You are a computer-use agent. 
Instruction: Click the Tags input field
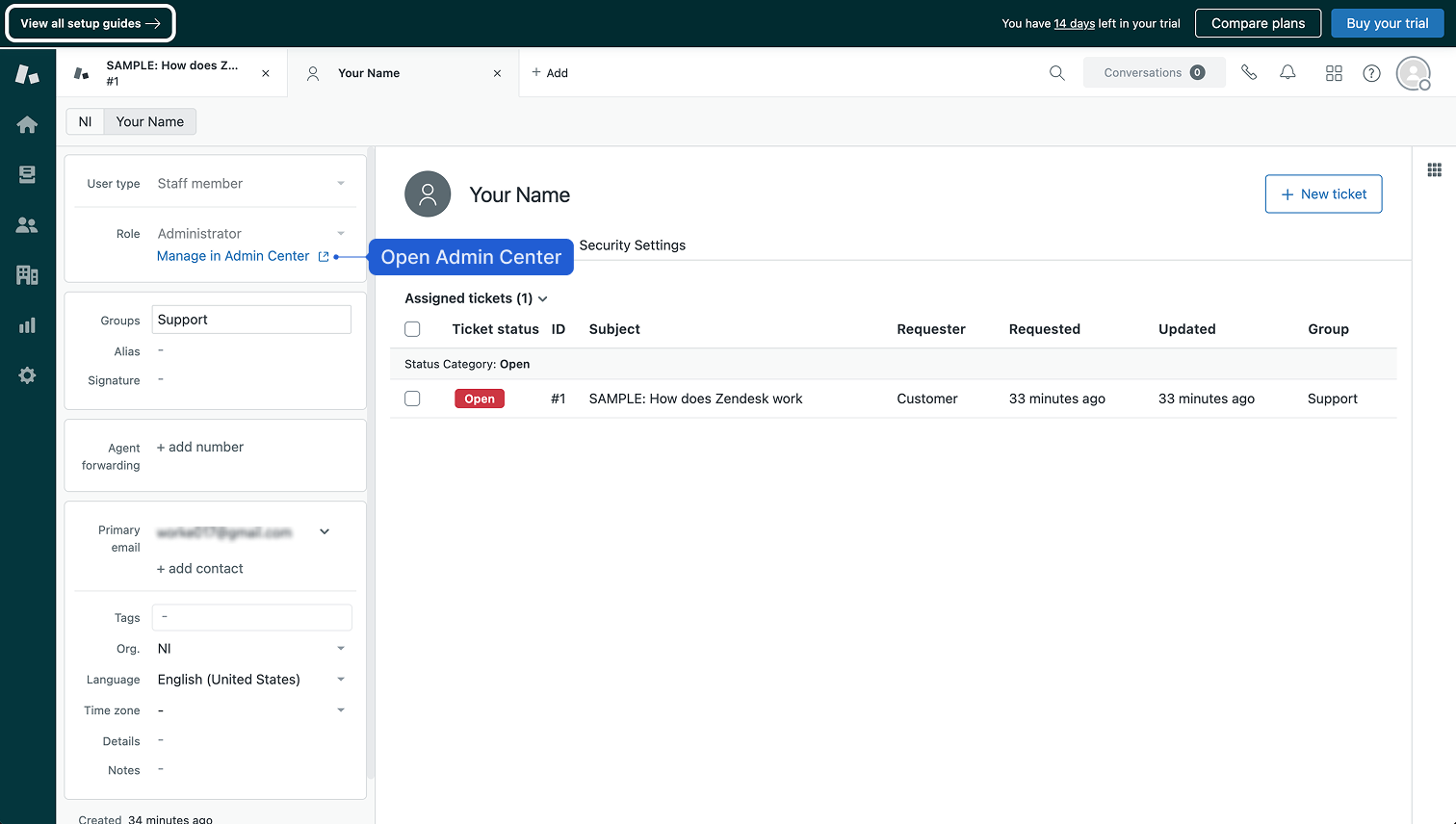[251, 617]
